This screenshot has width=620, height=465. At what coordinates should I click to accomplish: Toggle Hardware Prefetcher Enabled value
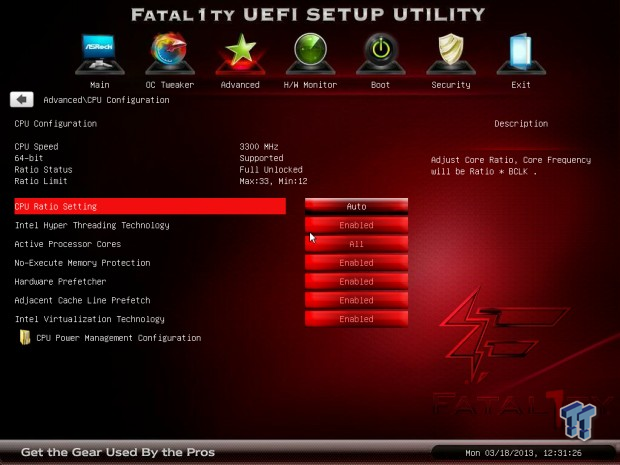pos(356,281)
